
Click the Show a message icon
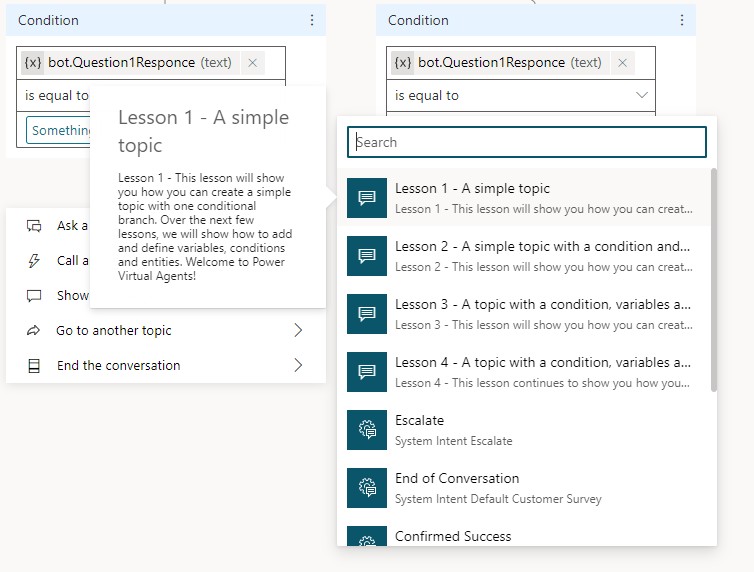pyautogui.click(x=34, y=296)
